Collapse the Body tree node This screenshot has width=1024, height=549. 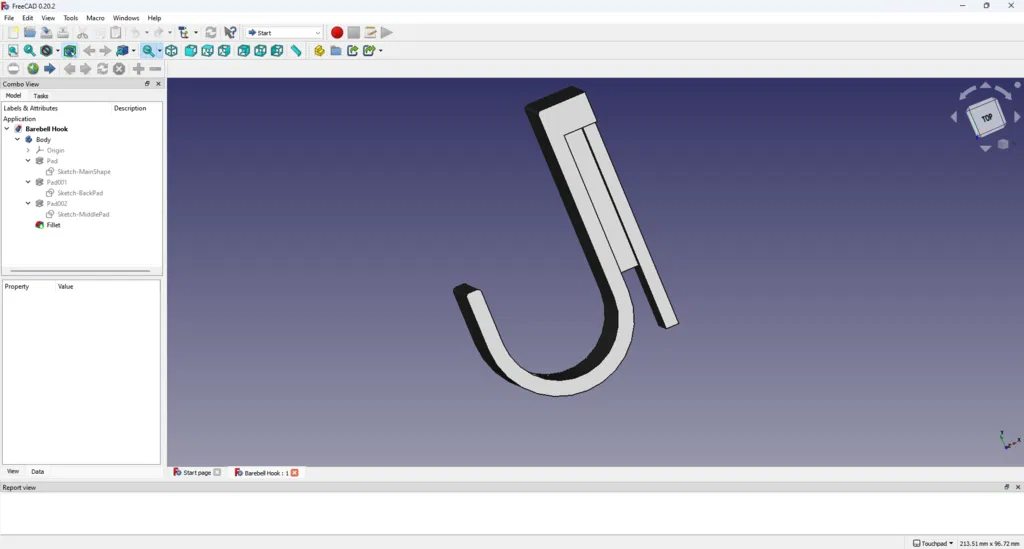click(x=18, y=140)
